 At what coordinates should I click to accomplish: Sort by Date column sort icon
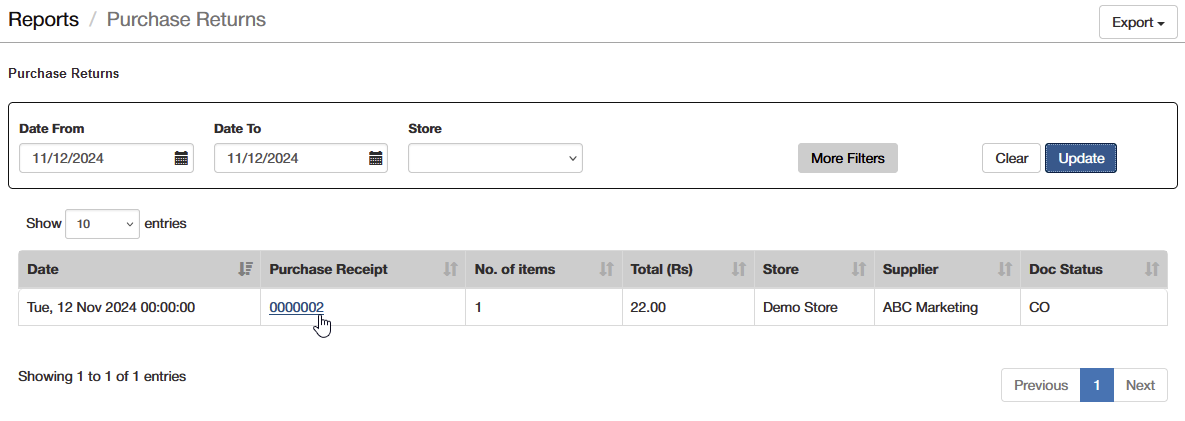[245, 269]
